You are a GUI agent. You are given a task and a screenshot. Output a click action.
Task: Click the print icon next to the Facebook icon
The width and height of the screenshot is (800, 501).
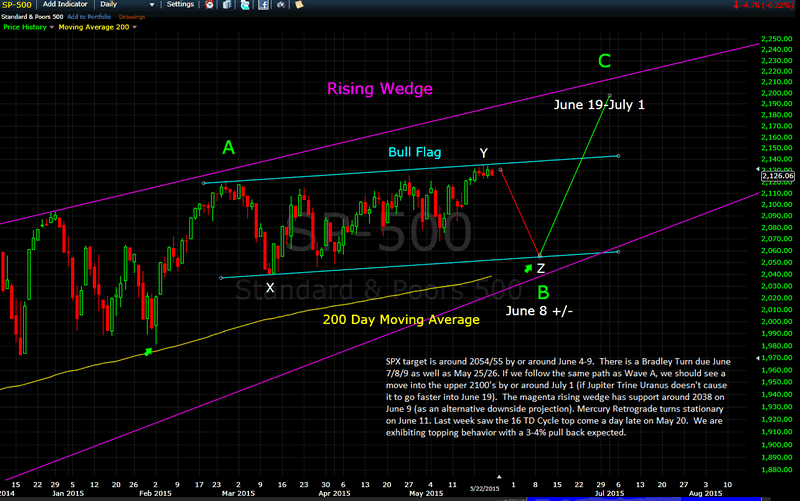click(x=281, y=5)
